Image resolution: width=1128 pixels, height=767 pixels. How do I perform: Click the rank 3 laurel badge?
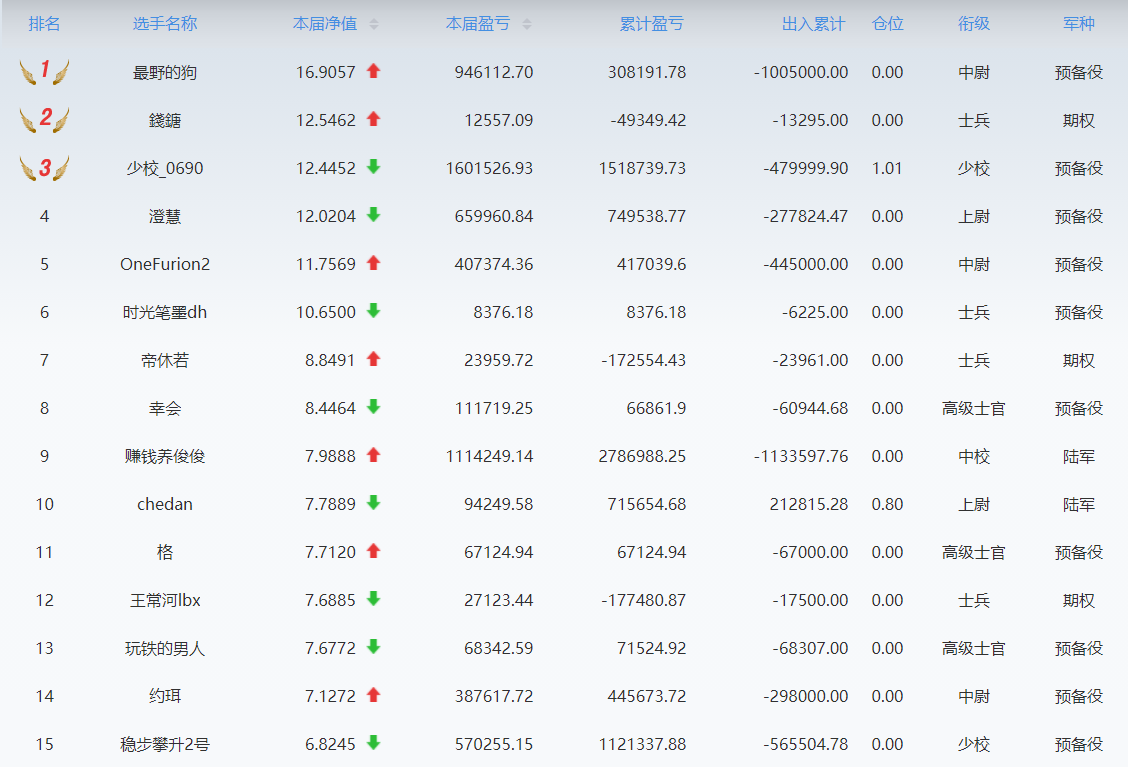(45, 168)
